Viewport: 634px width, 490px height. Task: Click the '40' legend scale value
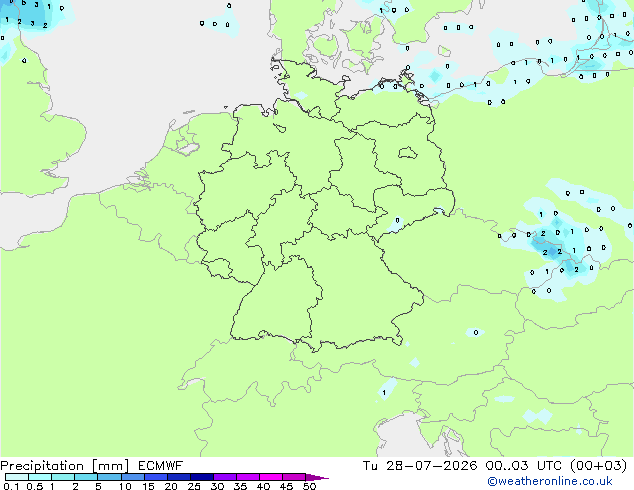coord(263,486)
